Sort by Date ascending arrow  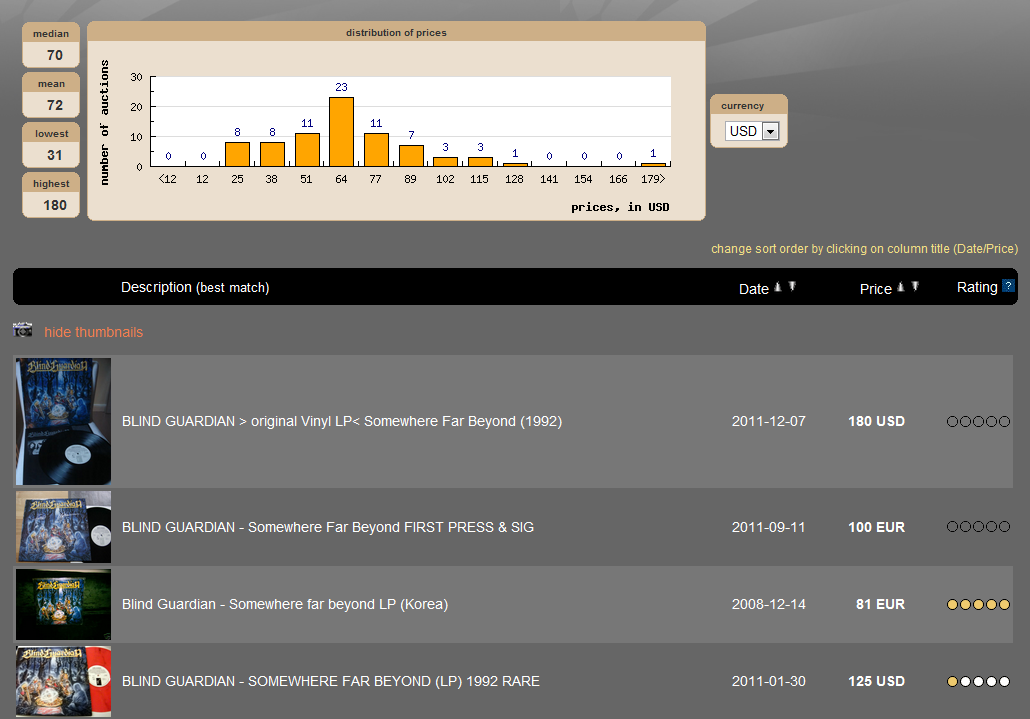(x=778, y=287)
